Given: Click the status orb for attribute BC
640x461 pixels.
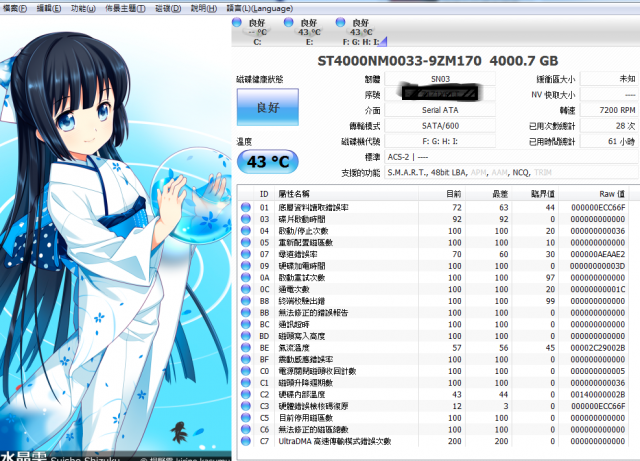Looking at the screenshot, I should point(246,324).
